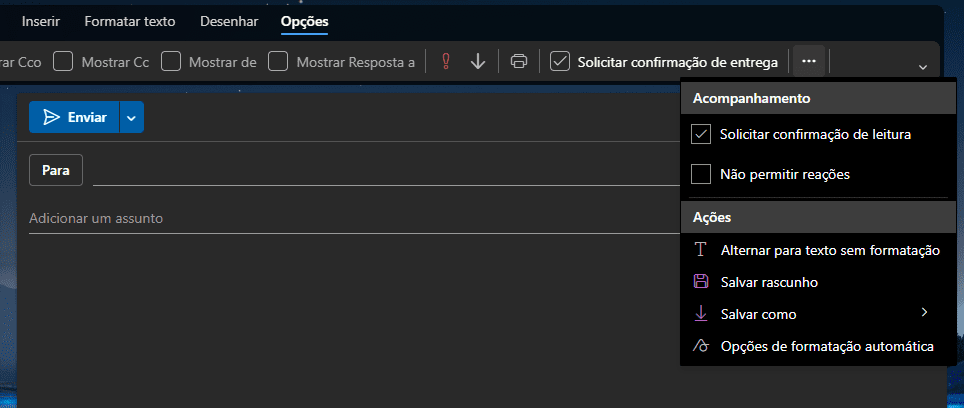Viewport: 964px width, 408px height.
Task: Check the Mostrar Cc box
Action: tap(63, 62)
